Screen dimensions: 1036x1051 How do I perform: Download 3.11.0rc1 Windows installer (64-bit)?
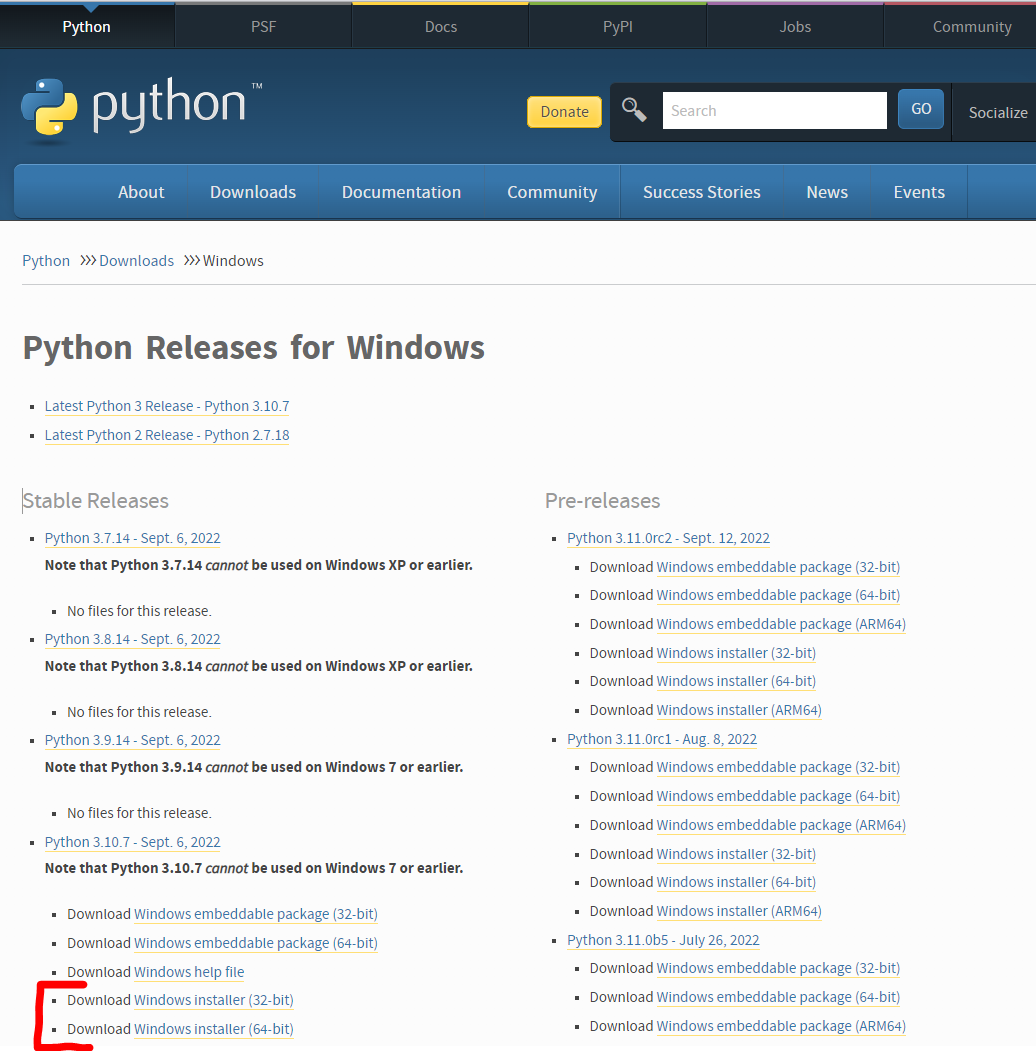(736, 882)
